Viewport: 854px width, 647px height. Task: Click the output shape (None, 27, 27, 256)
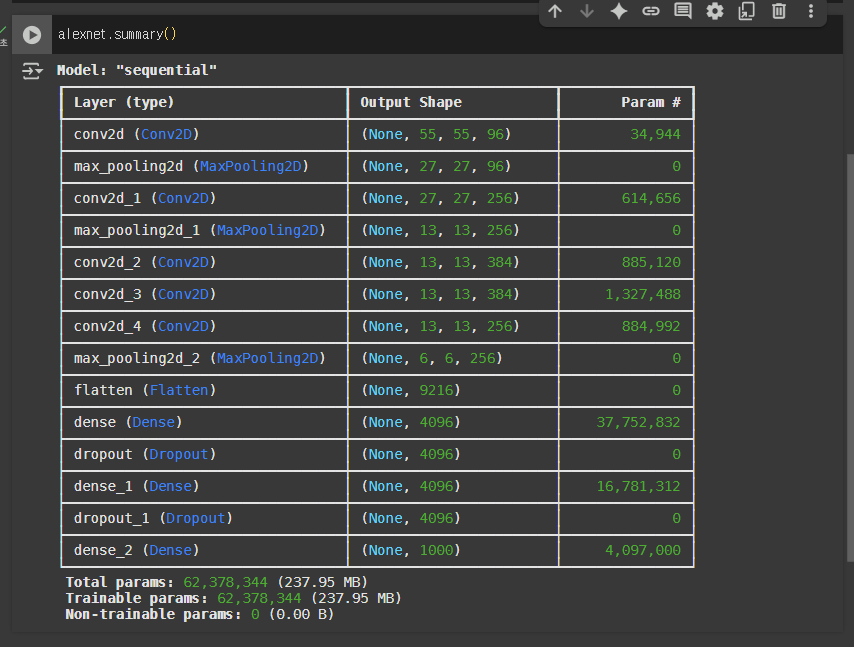pyautogui.click(x=440, y=199)
